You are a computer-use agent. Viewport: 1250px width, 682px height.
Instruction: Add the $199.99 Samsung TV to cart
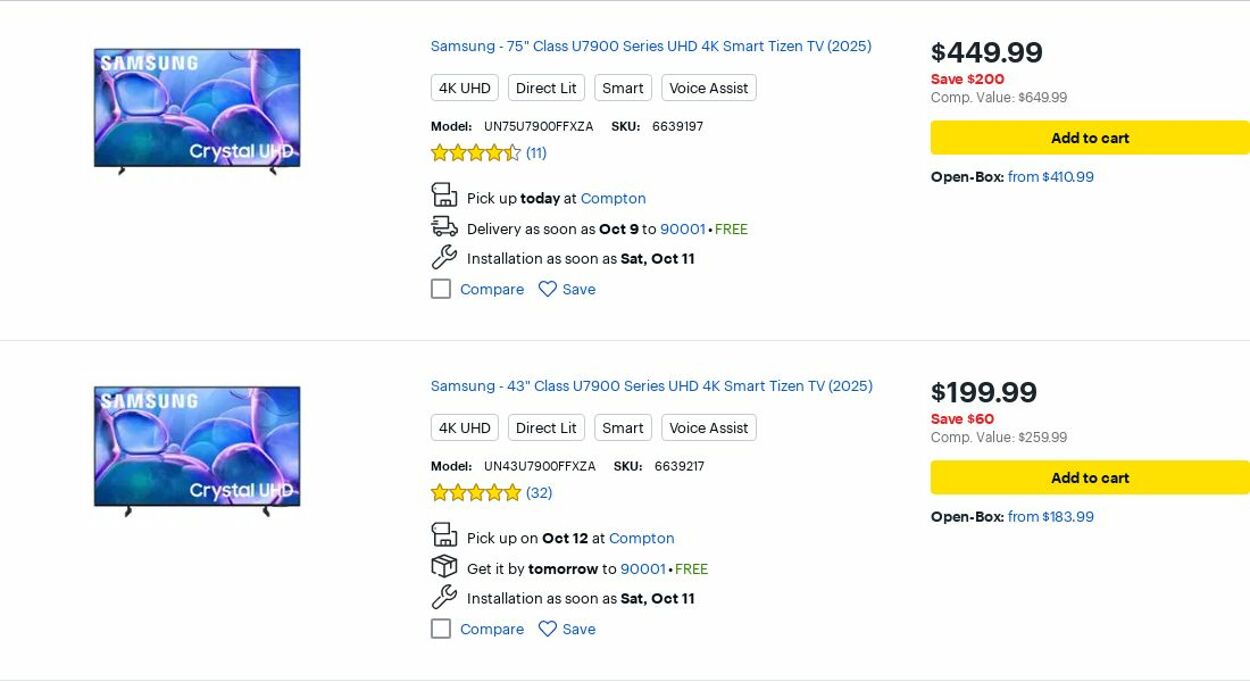click(x=1089, y=478)
